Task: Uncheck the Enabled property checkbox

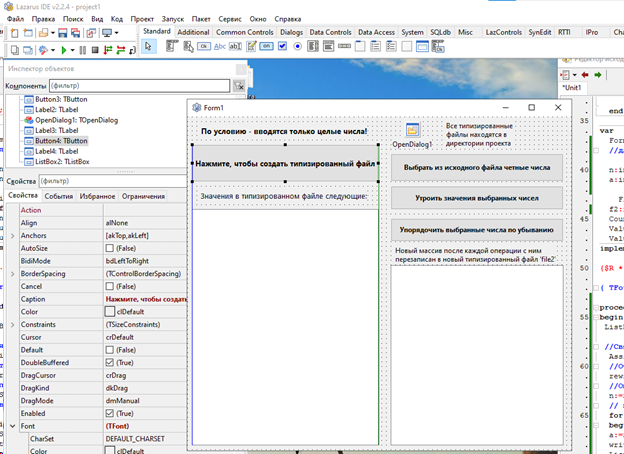Action: click(x=110, y=412)
